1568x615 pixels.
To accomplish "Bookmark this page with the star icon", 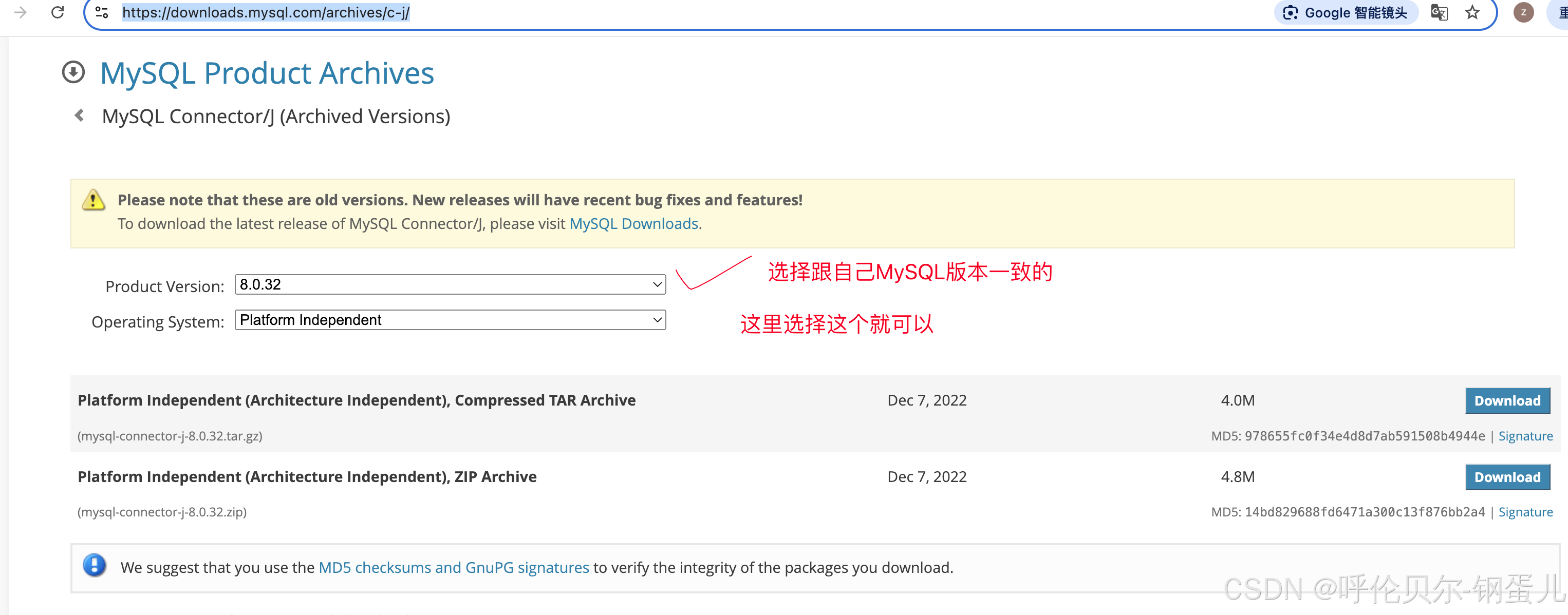I will 1472,12.
